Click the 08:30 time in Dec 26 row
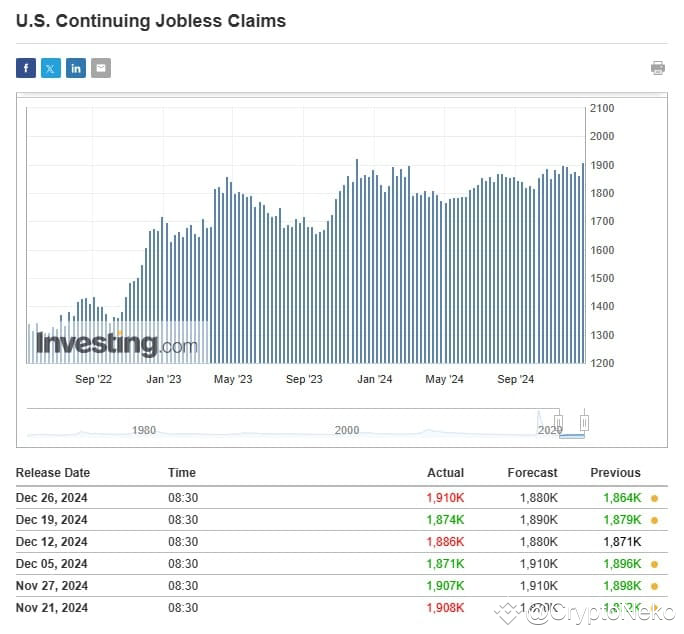 click(x=183, y=498)
